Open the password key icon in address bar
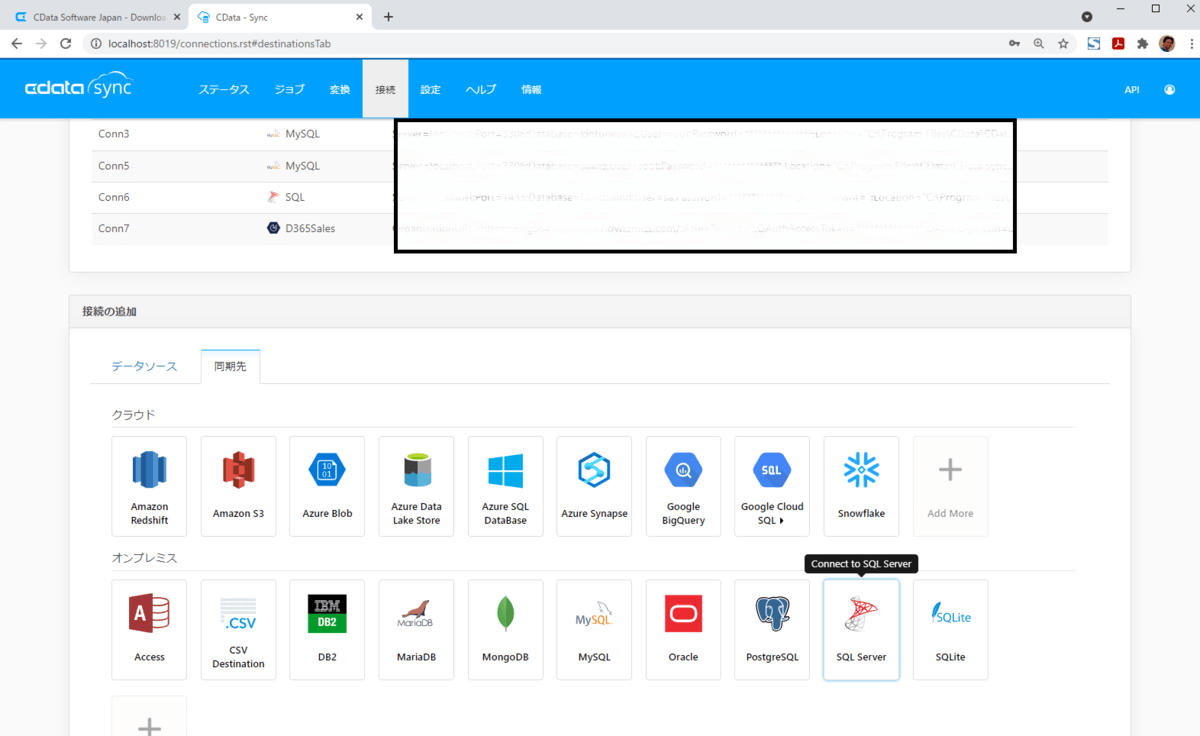The image size is (1200, 736). 1014,44
